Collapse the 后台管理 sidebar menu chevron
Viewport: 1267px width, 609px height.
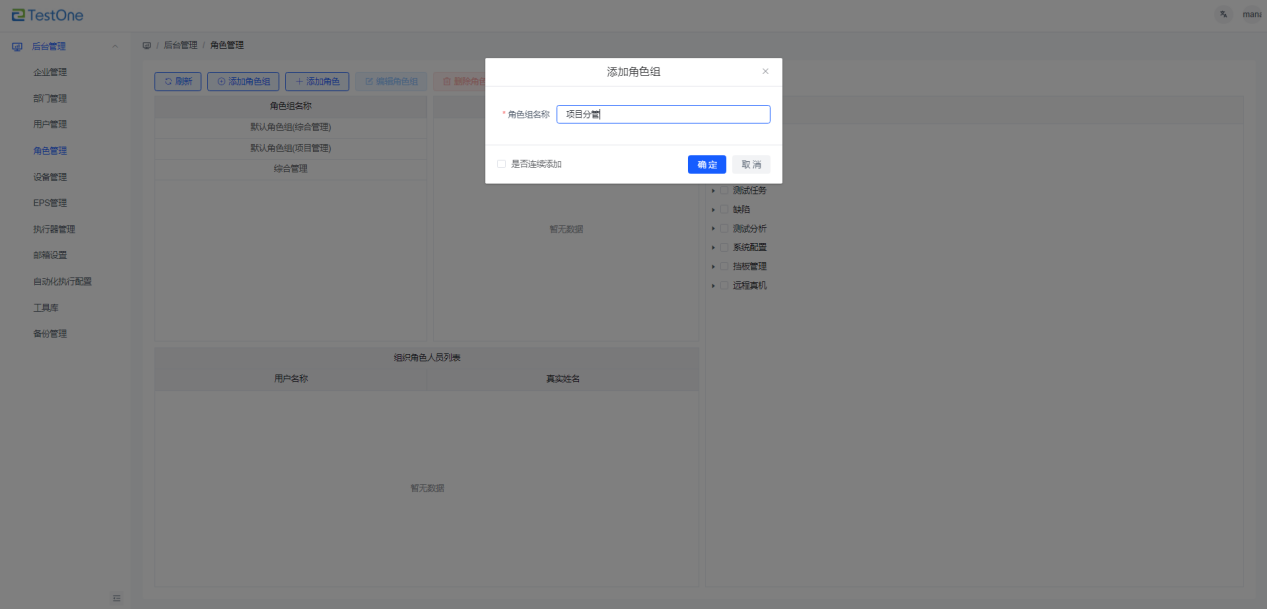coord(115,46)
